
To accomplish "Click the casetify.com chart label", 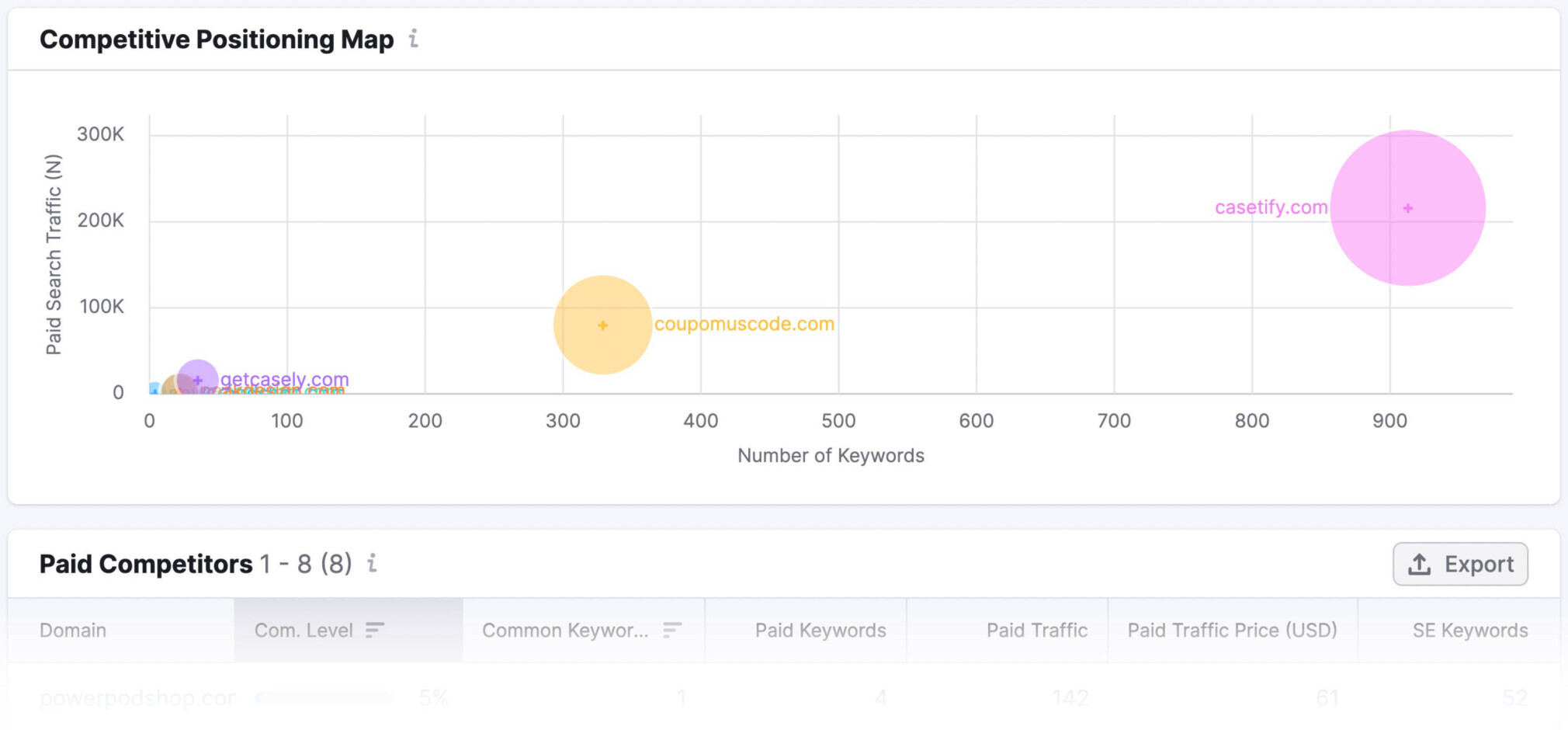I will click(x=1271, y=207).
